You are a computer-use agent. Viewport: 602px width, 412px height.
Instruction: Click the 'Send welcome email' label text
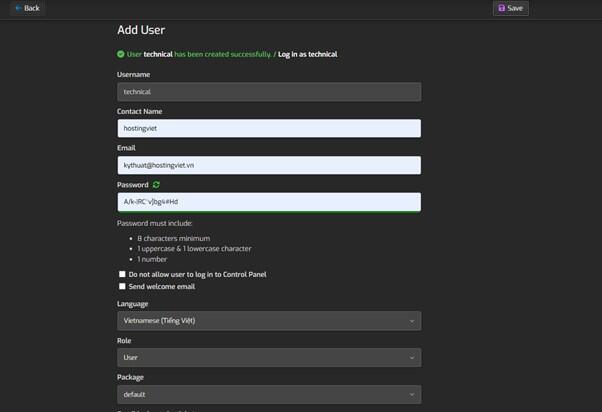pos(162,286)
